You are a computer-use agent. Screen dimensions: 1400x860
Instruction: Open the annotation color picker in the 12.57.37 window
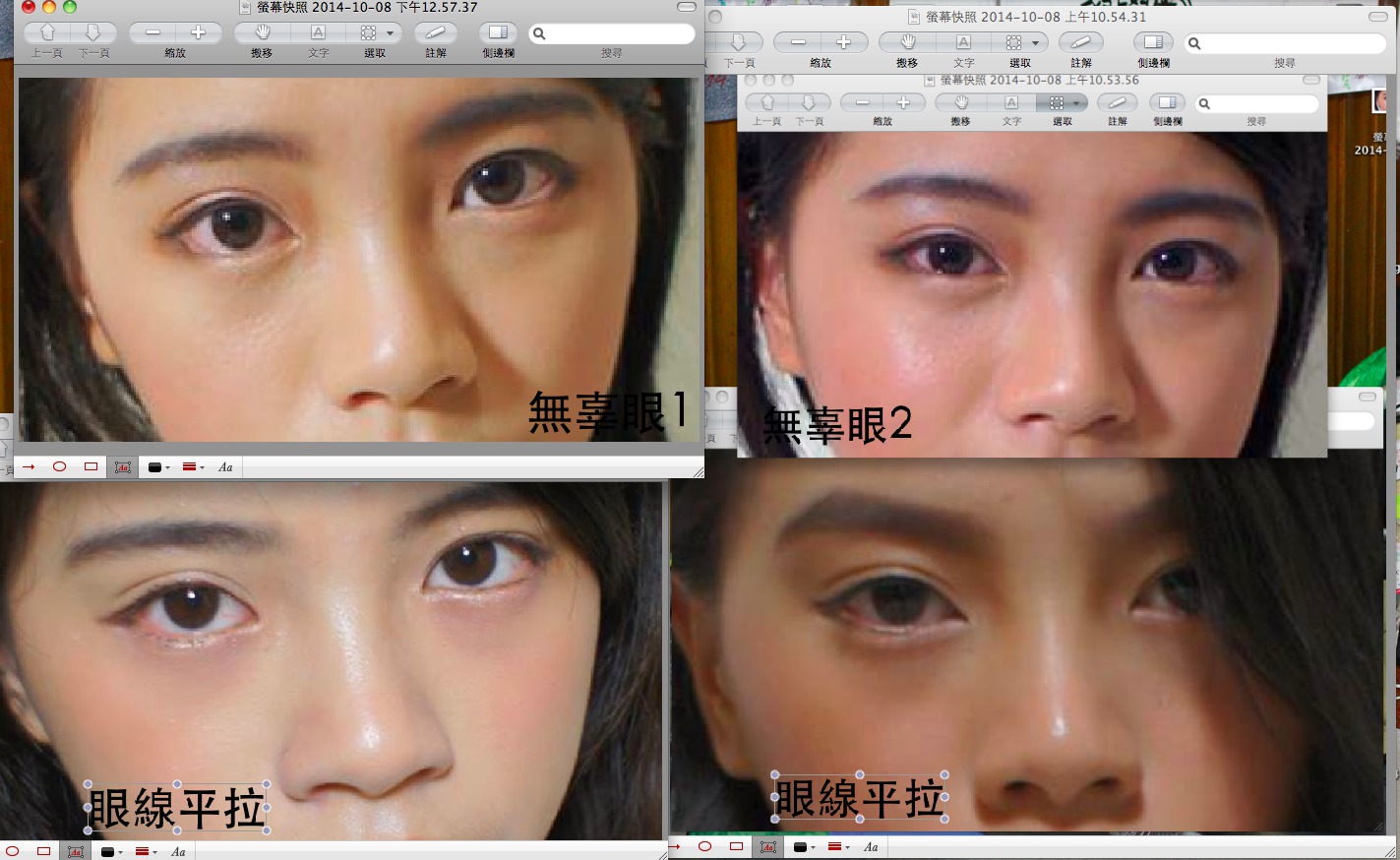click(x=158, y=467)
